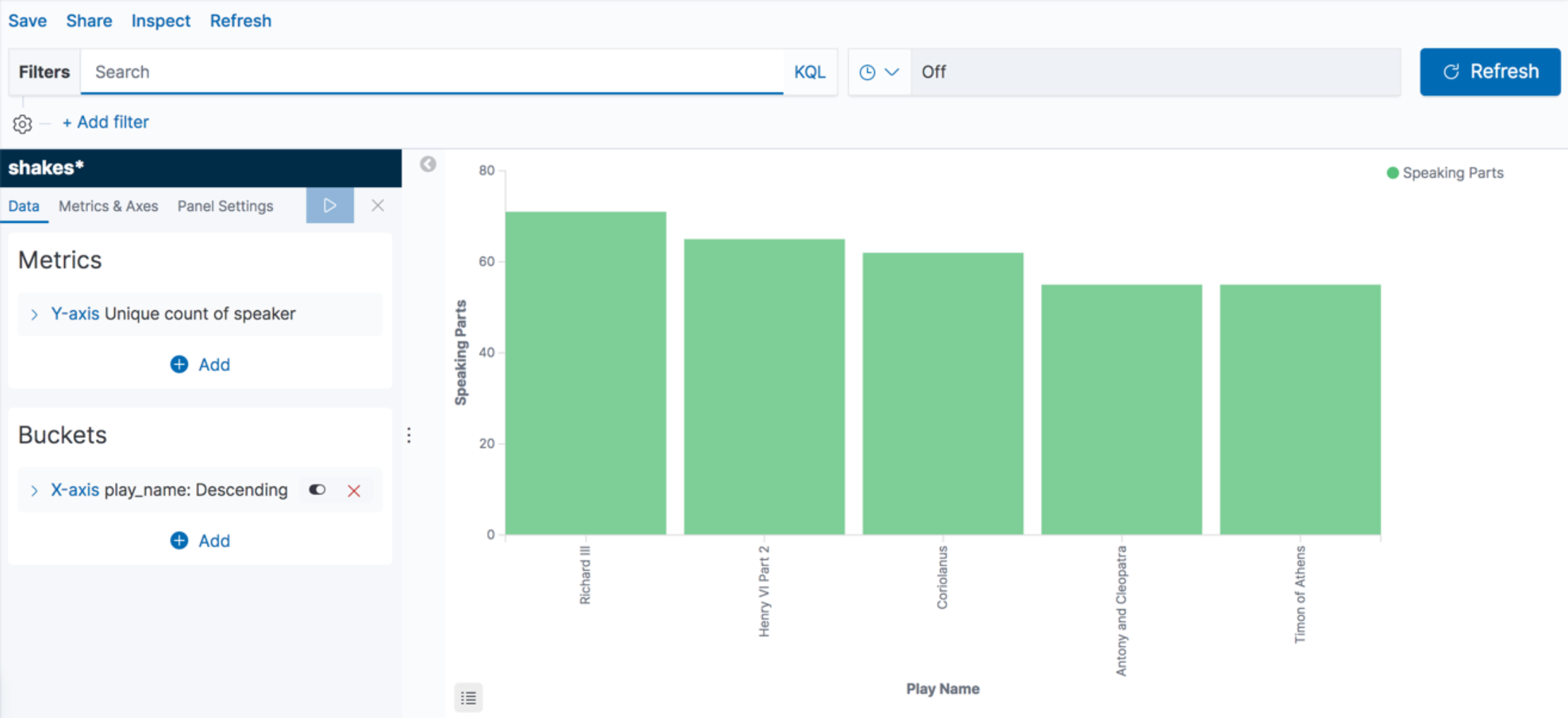The height and width of the screenshot is (718, 1568).
Task: Open the KQL query language options
Action: (809, 71)
